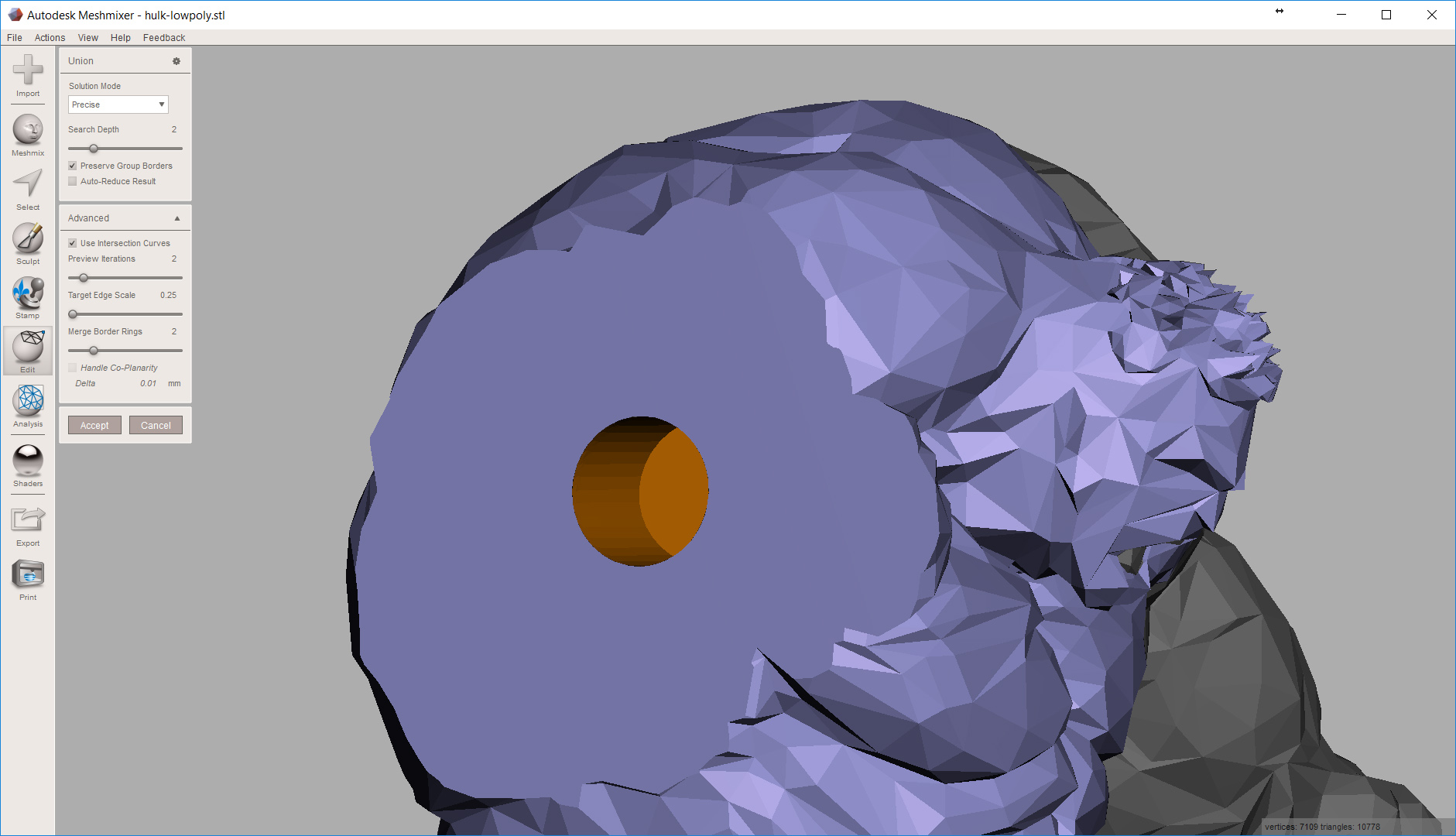This screenshot has width=1456, height=836.
Task: Open the Meshmix panel
Action: tap(28, 133)
